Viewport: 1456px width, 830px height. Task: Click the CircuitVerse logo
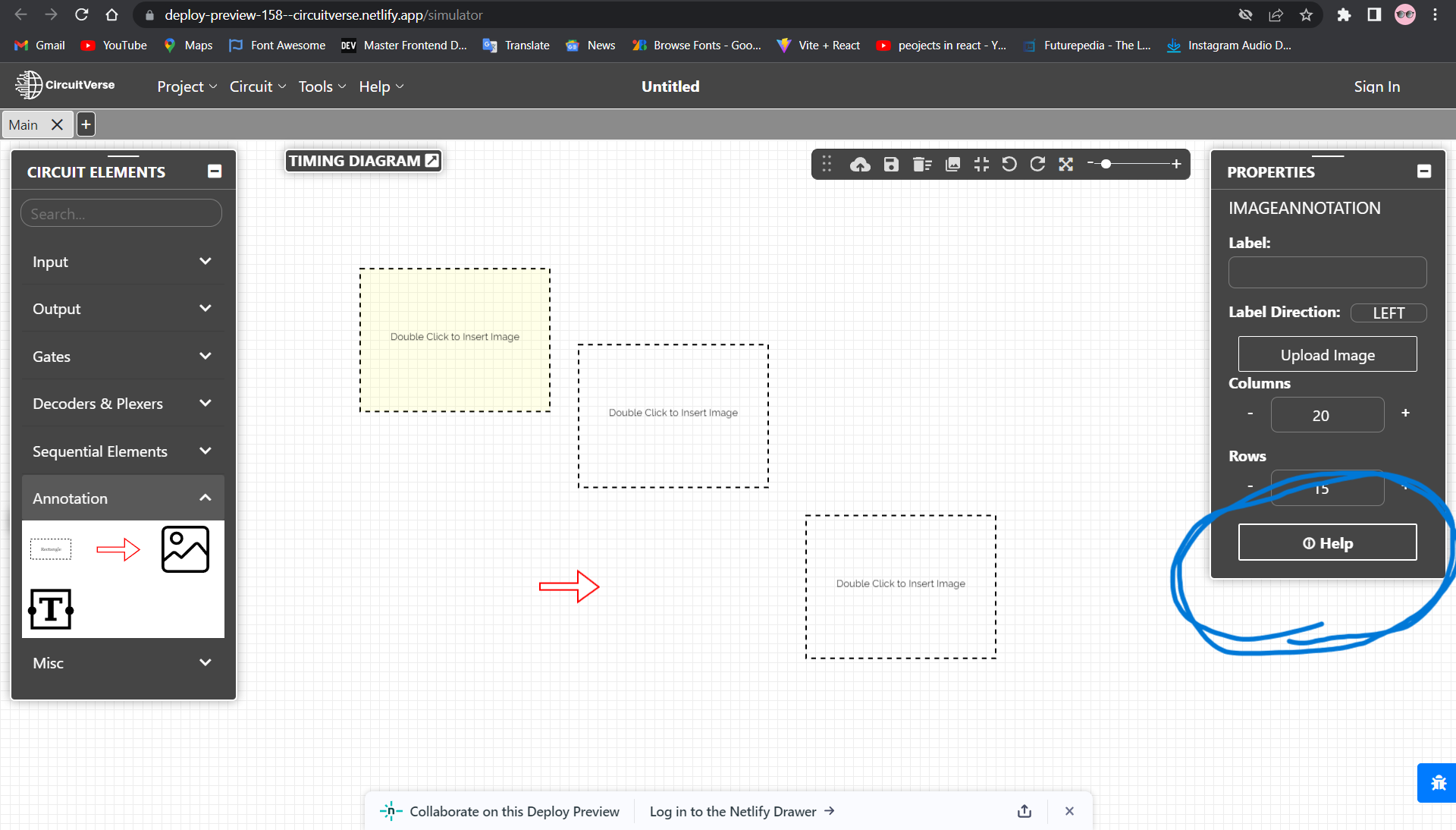point(65,85)
